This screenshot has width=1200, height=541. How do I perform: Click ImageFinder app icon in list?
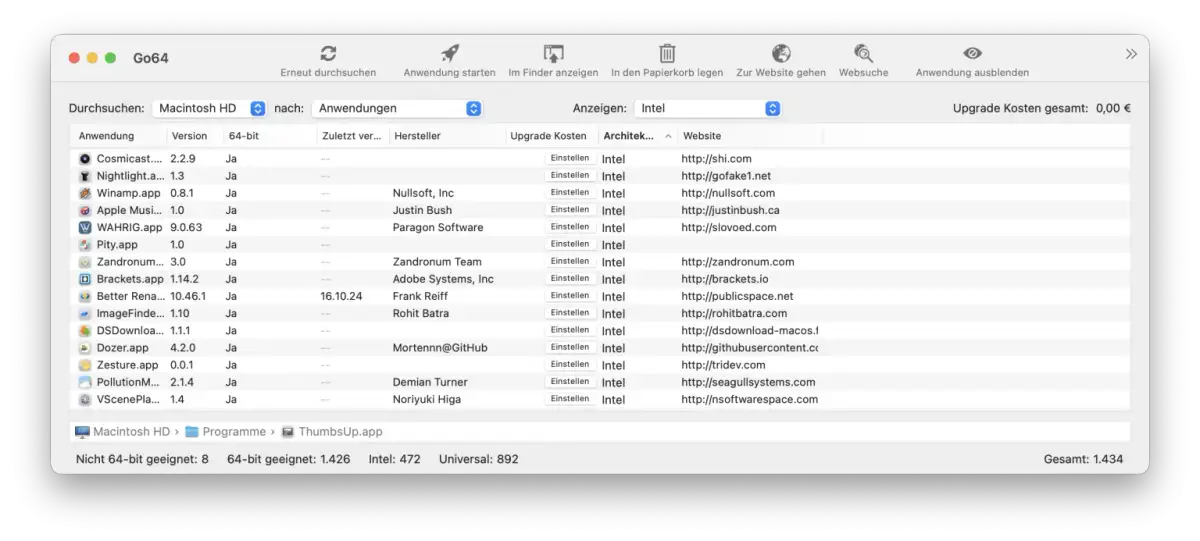tap(85, 313)
